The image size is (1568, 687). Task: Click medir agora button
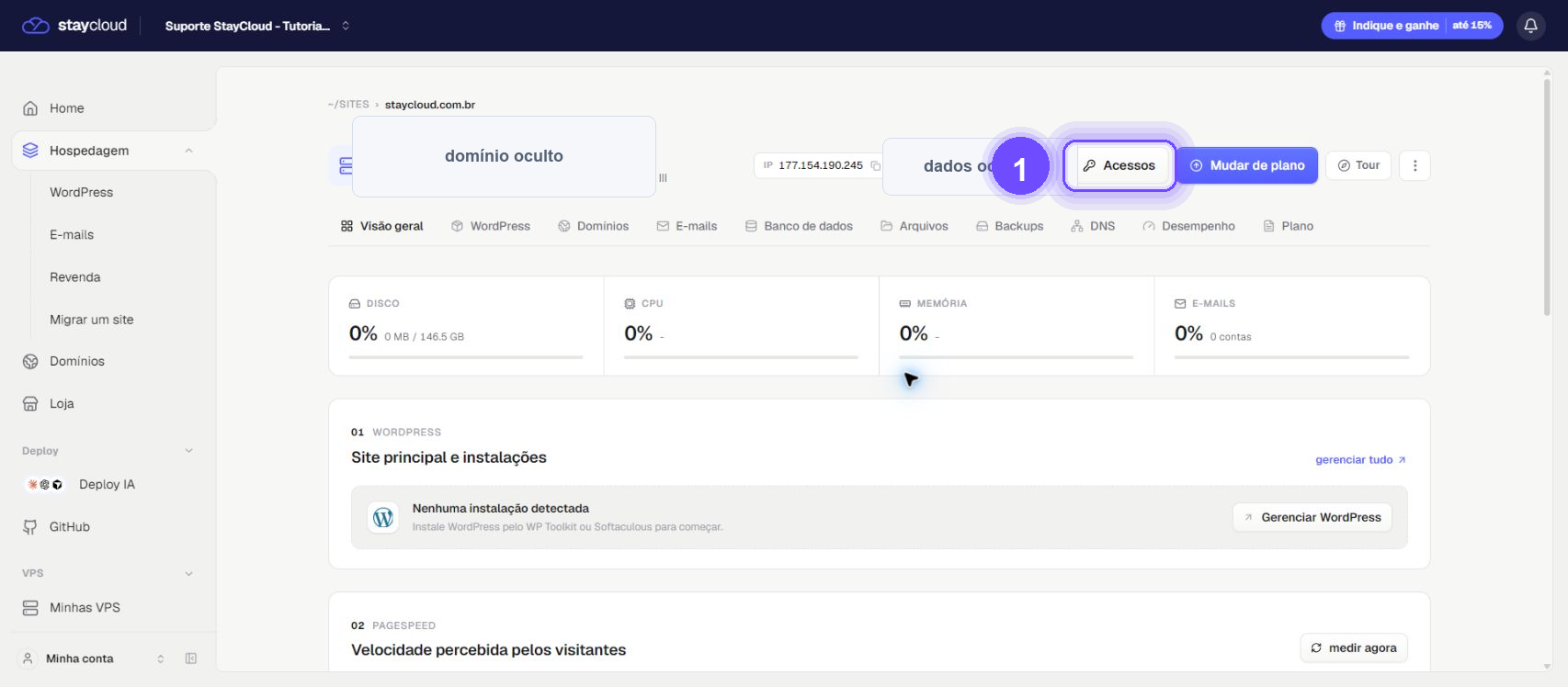coord(1353,648)
